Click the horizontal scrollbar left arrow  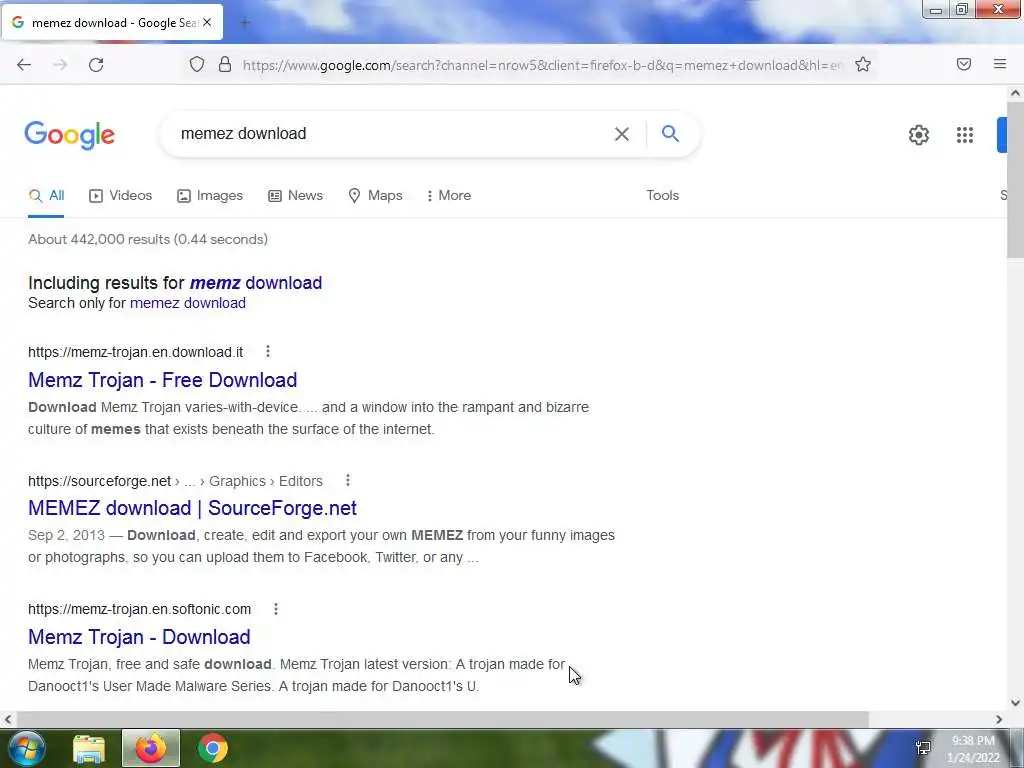point(8,719)
